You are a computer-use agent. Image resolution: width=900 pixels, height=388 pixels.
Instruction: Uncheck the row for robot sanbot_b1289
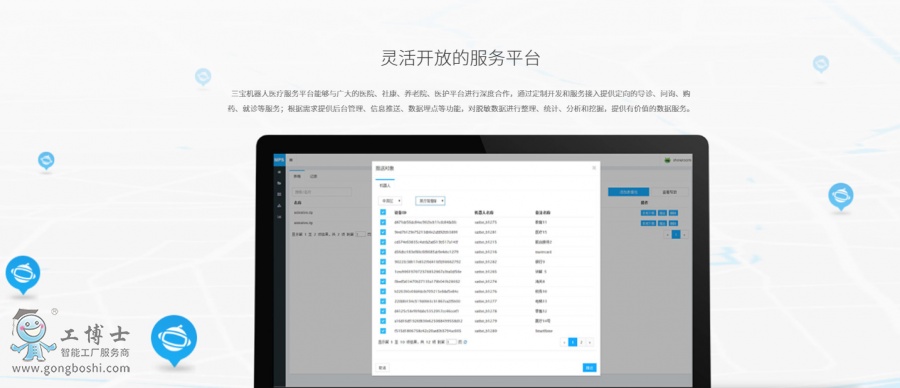383,331
